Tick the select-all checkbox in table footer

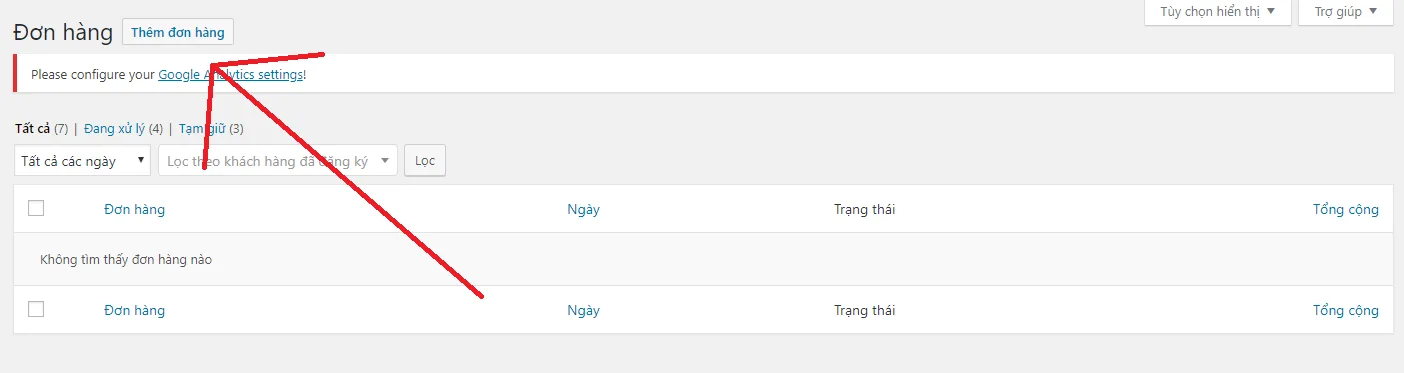[x=36, y=309]
